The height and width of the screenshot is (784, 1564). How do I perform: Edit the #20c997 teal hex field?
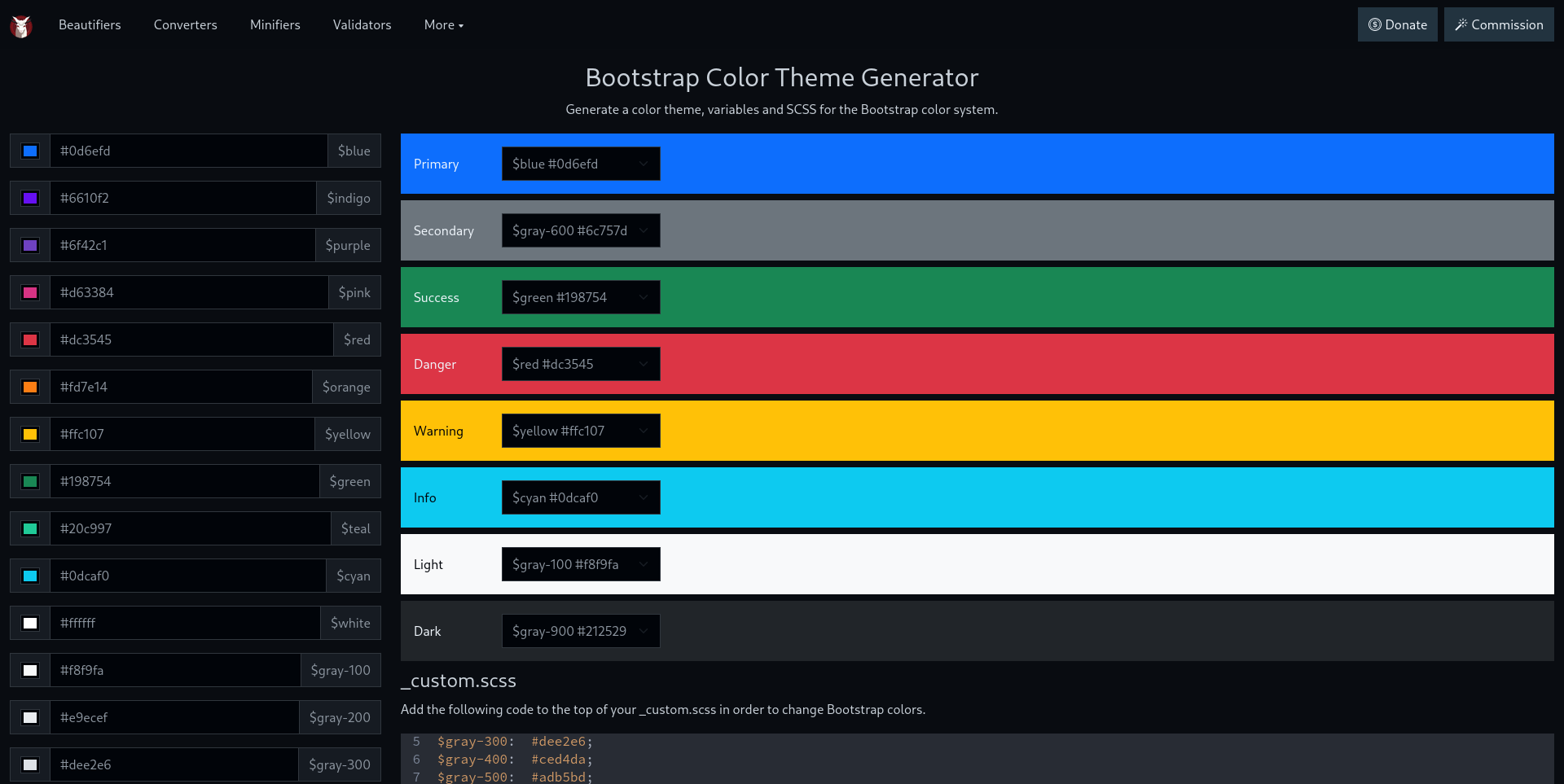(x=191, y=528)
